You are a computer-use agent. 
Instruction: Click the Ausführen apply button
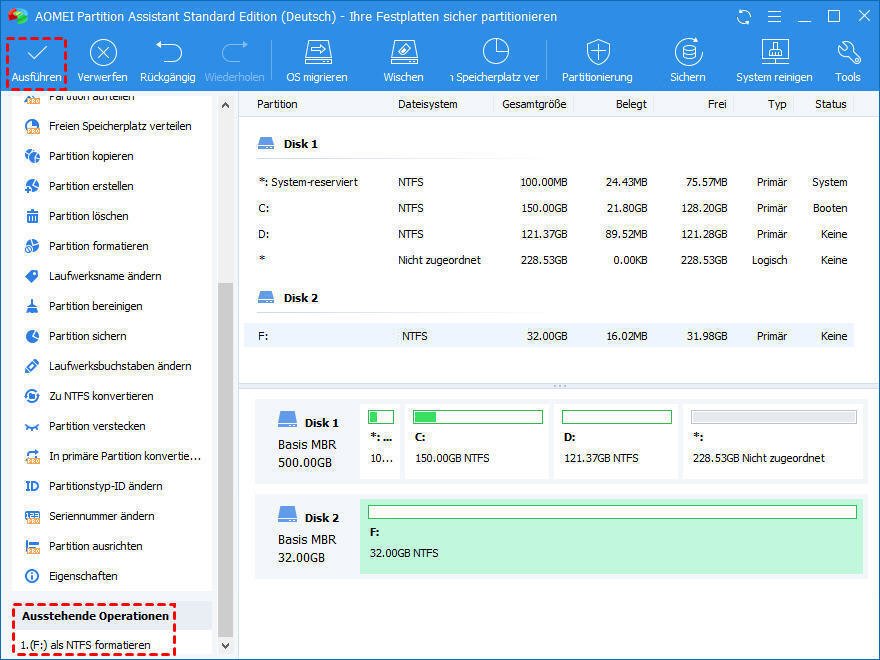[x=37, y=62]
